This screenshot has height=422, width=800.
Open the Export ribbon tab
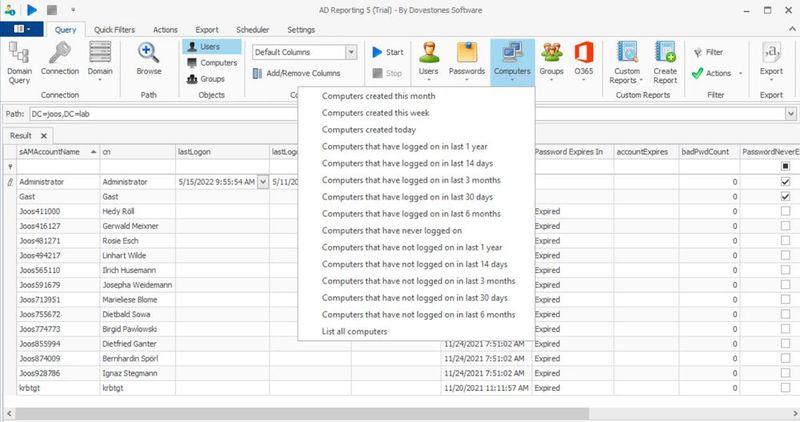(207, 30)
